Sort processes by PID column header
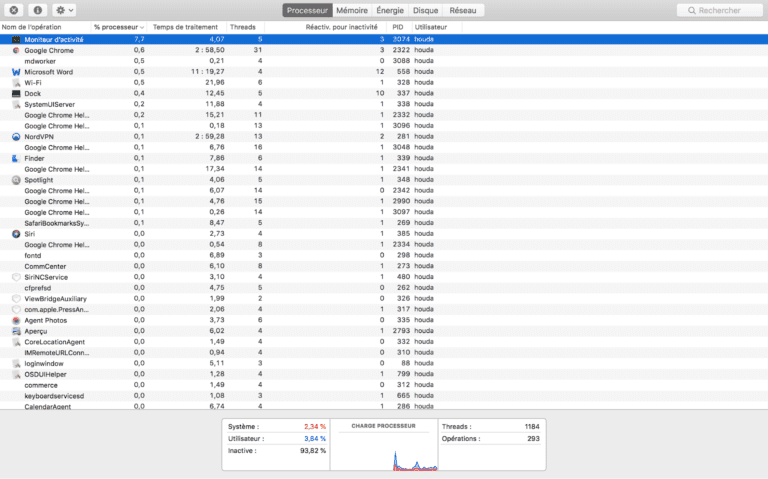Viewport: 768px width, 479px height. (398, 26)
